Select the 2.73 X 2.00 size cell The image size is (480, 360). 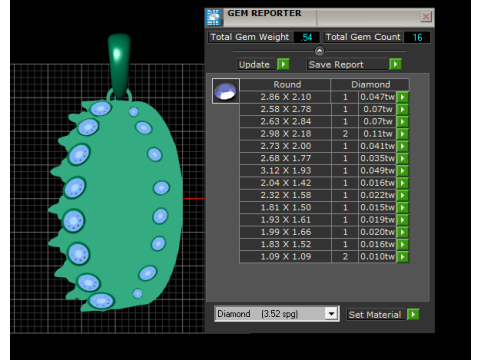tap(285, 146)
